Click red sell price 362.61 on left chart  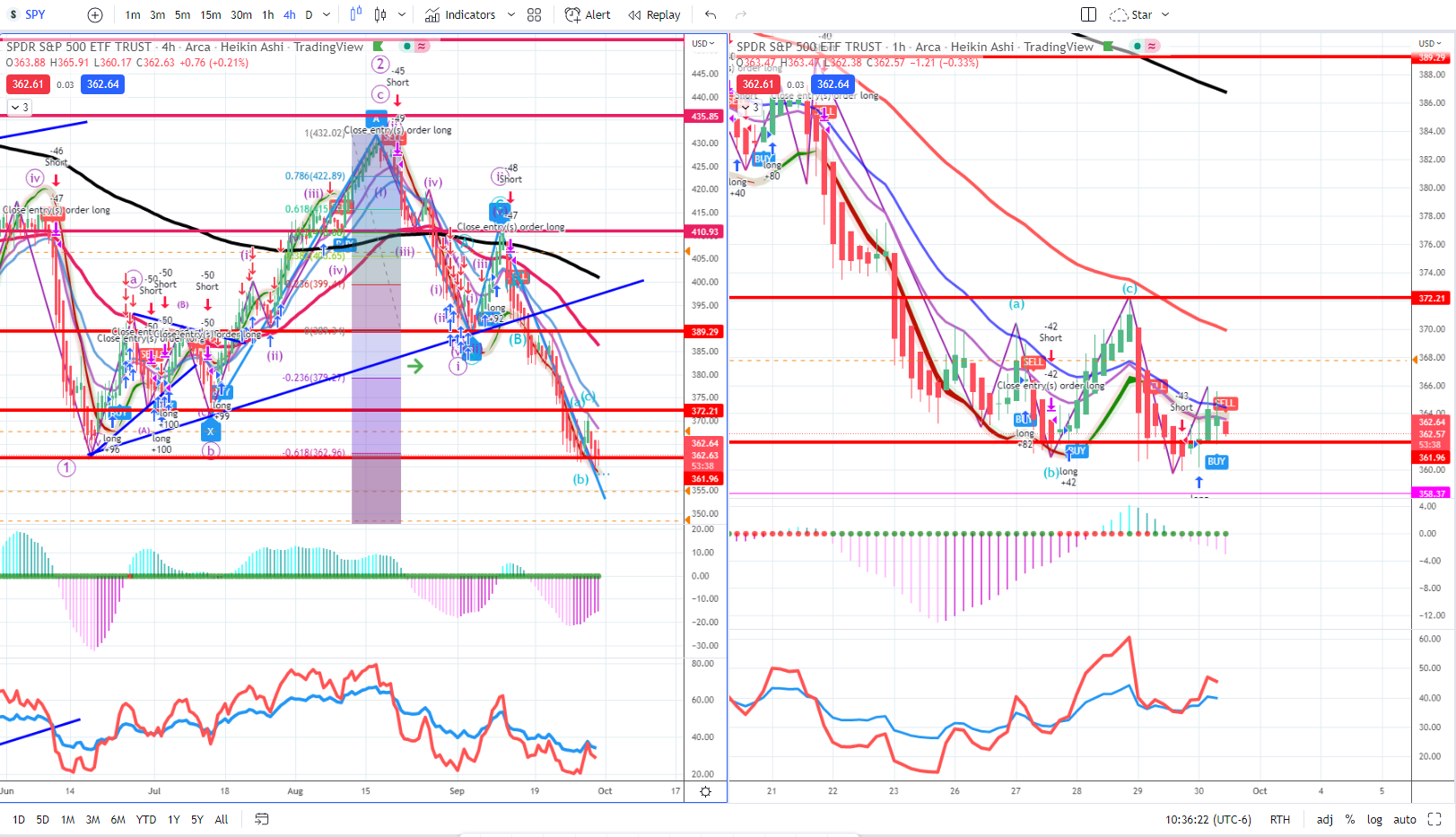coord(28,84)
